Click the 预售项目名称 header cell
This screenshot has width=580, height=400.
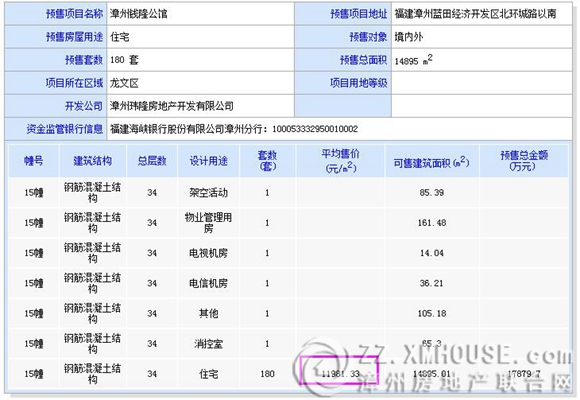coord(56,14)
